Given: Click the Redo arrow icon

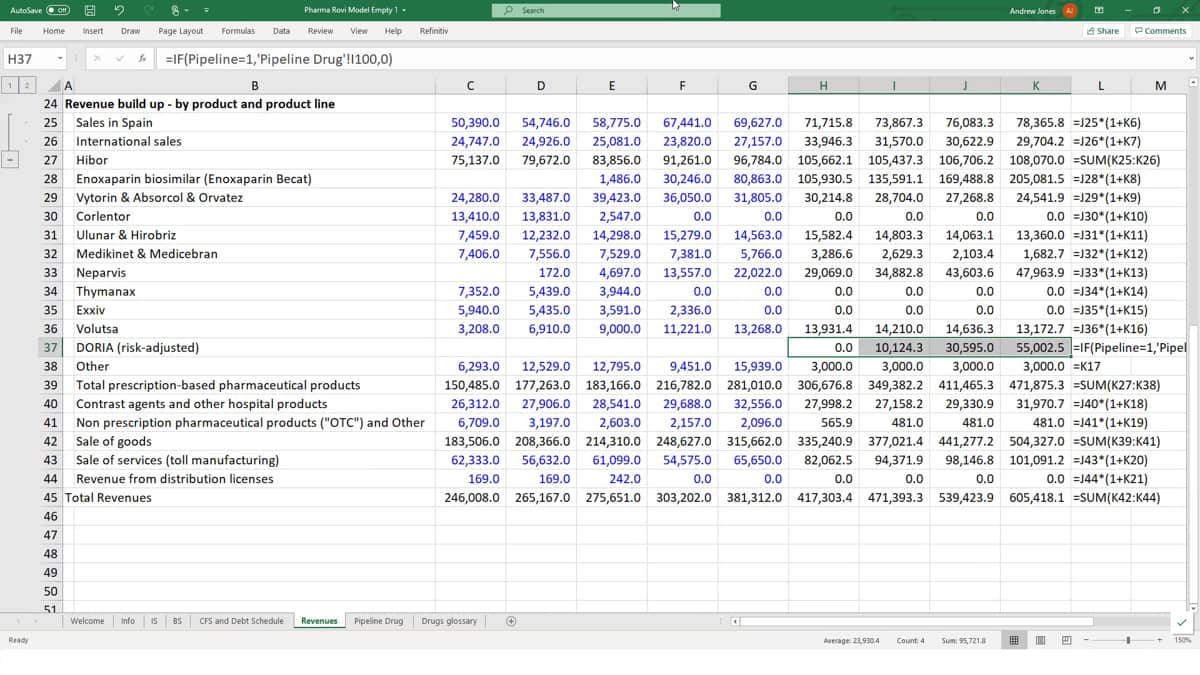Looking at the screenshot, I should 150,10.
